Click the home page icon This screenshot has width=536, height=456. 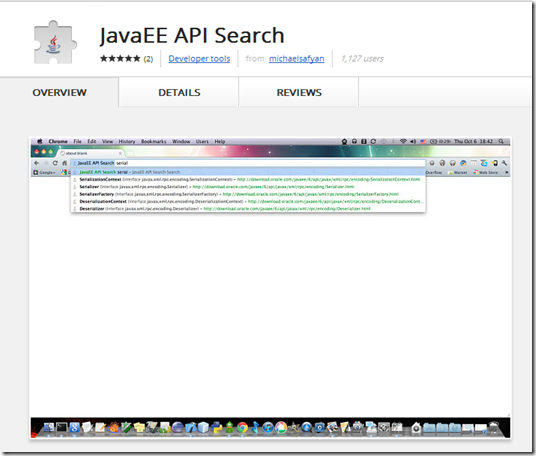[x=64, y=163]
